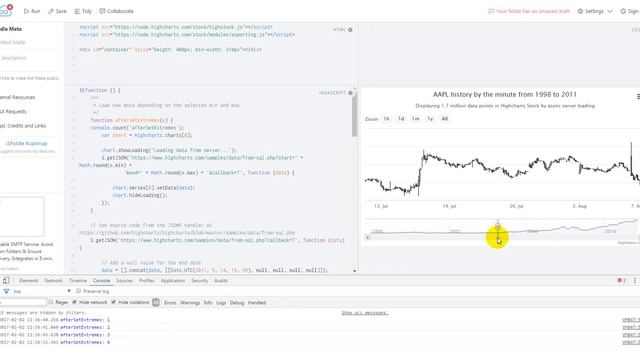Click the chart navigator handle

tap(498, 225)
